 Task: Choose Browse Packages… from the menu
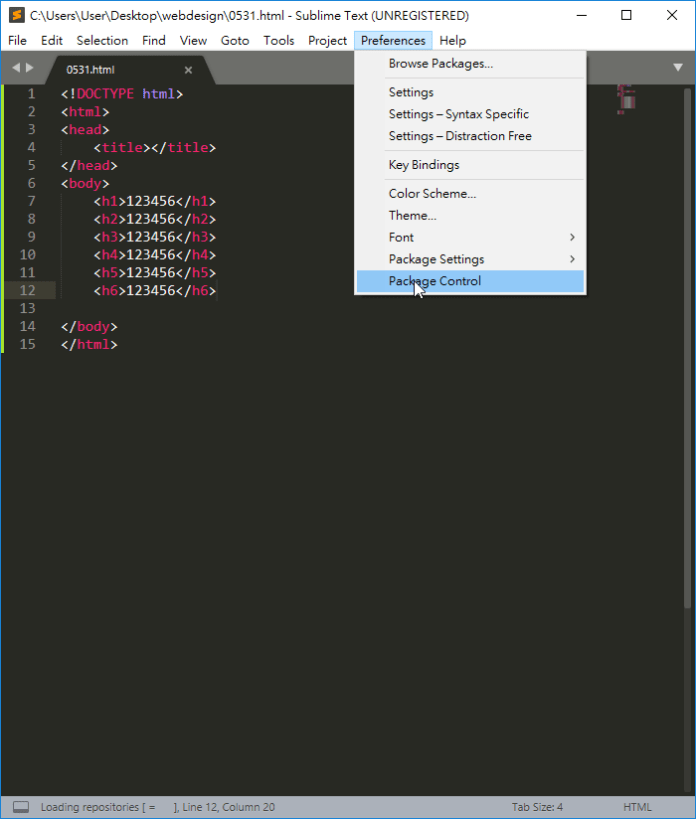click(x=440, y=63)
